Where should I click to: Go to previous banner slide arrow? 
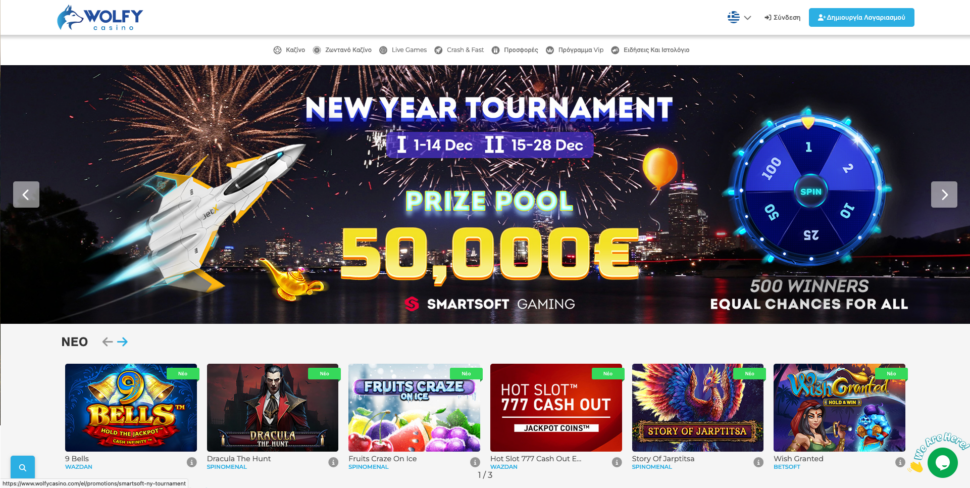[26, 195]
